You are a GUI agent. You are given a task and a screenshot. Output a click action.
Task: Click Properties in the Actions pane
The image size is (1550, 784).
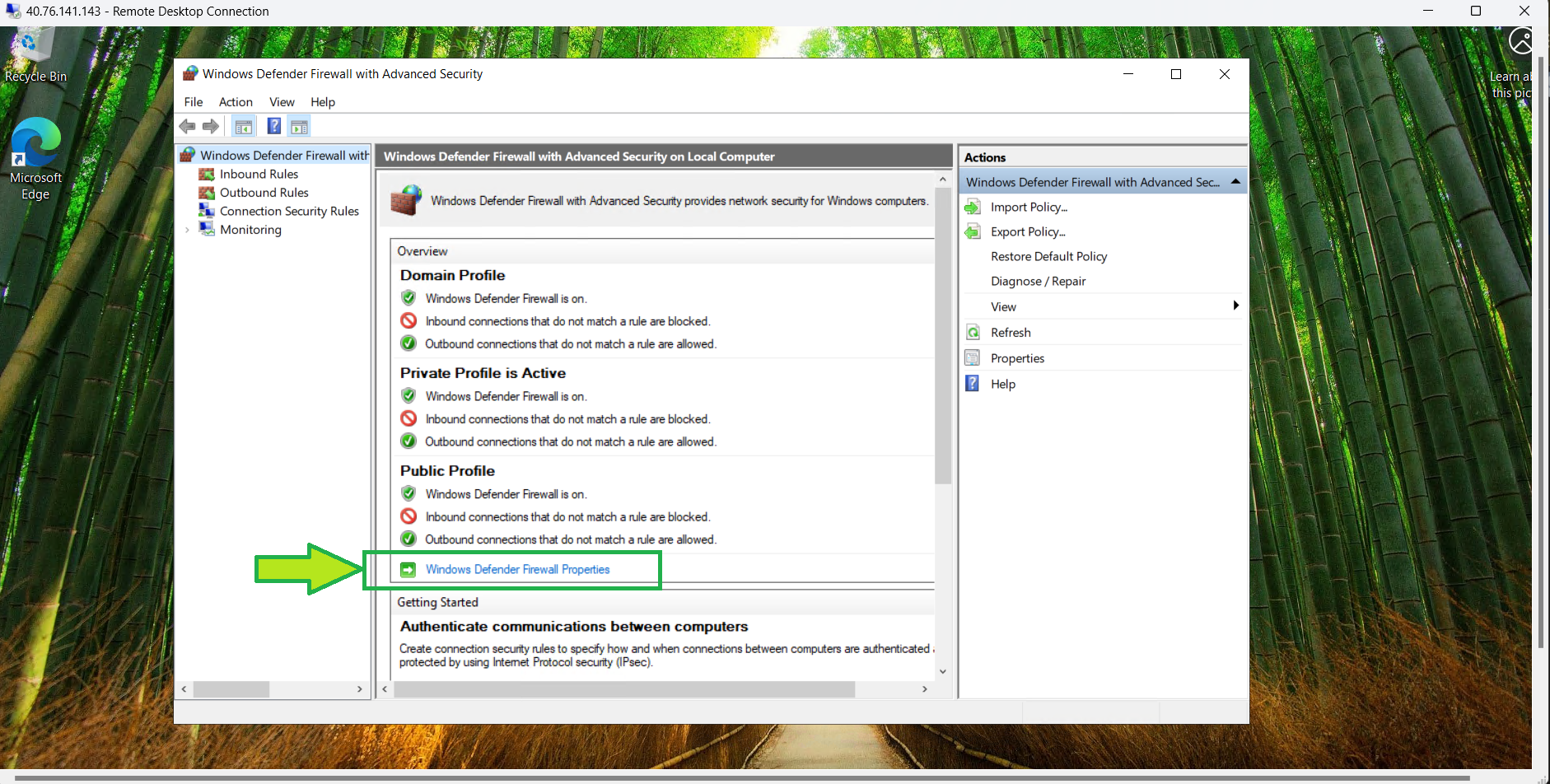pos(1017,358)
